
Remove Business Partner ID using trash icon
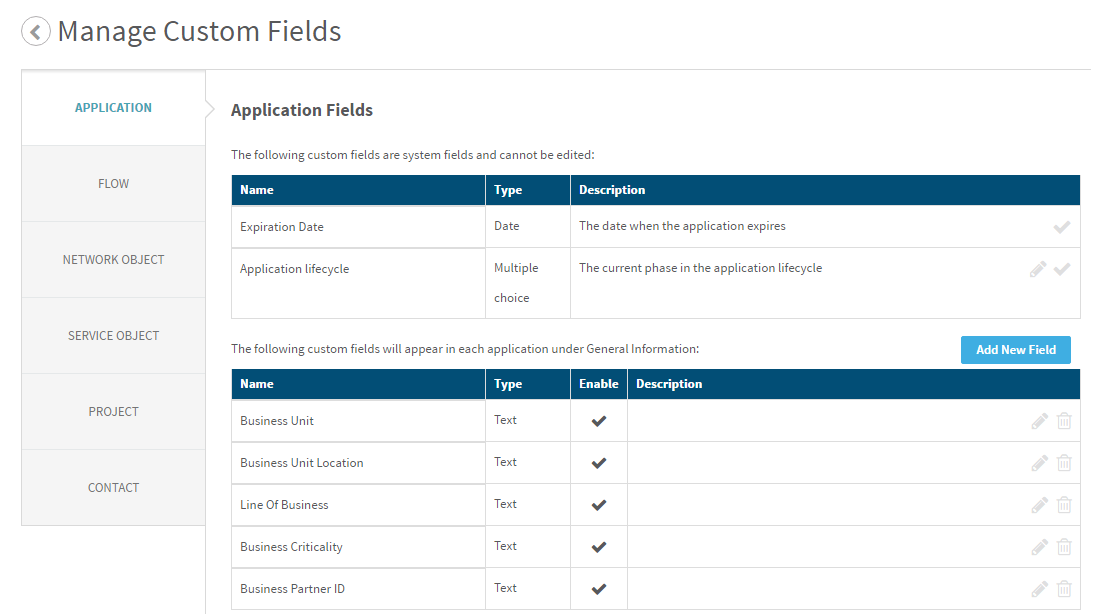[1064, 589]
